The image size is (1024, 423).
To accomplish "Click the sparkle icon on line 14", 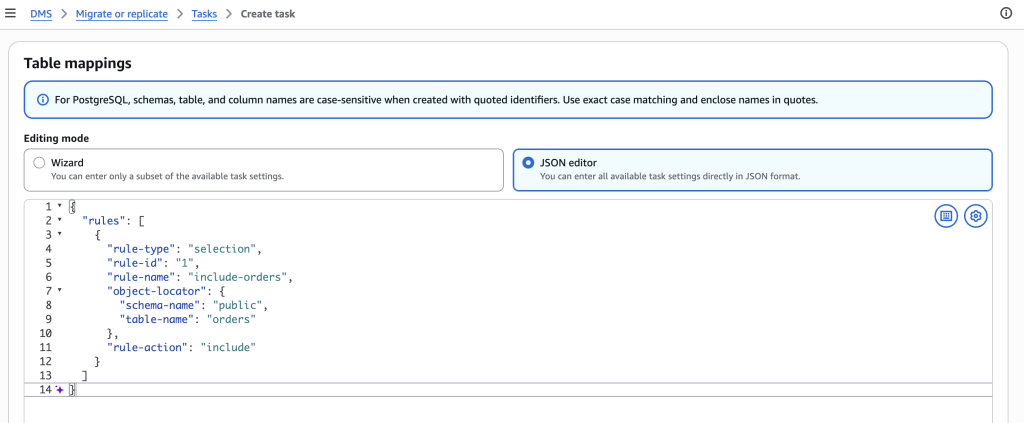I will pos(59,390).
